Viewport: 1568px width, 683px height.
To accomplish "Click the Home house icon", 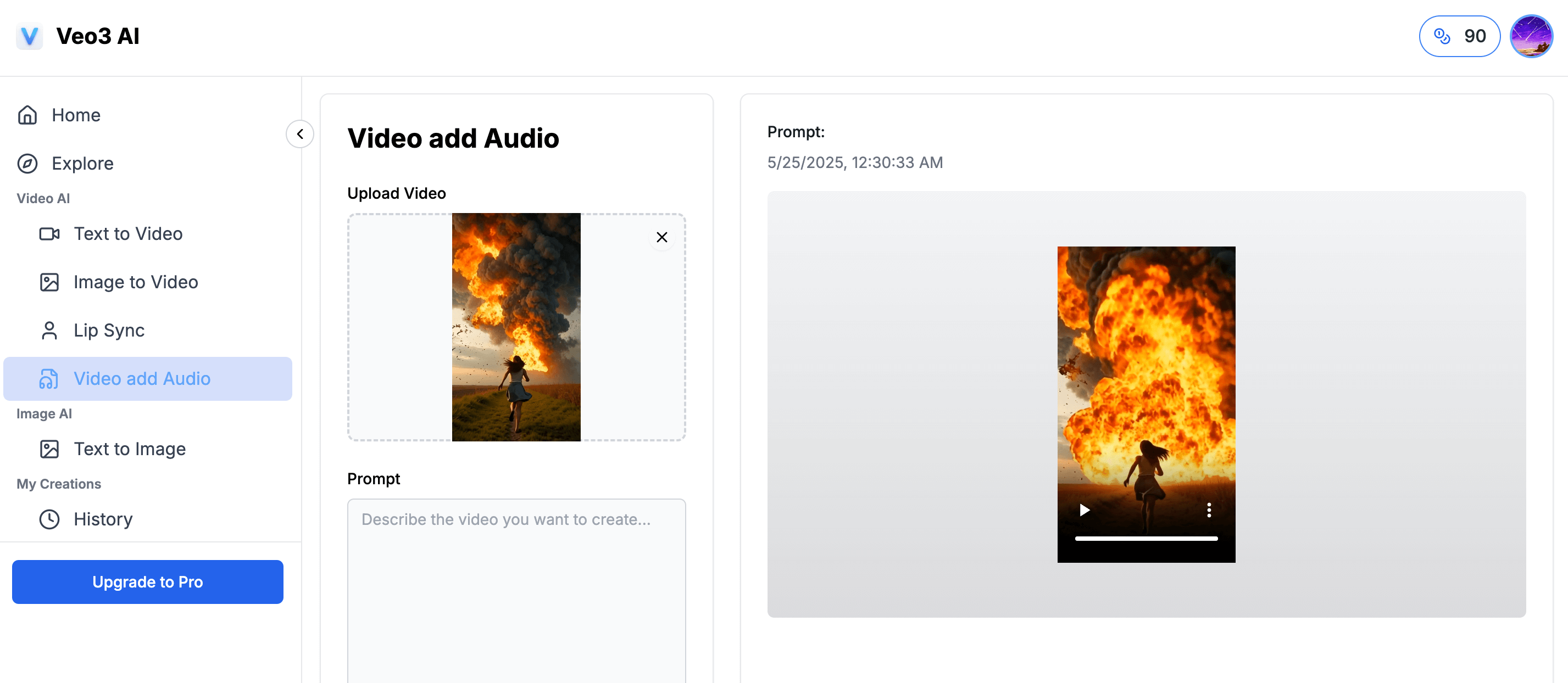I will pos(27,115).
